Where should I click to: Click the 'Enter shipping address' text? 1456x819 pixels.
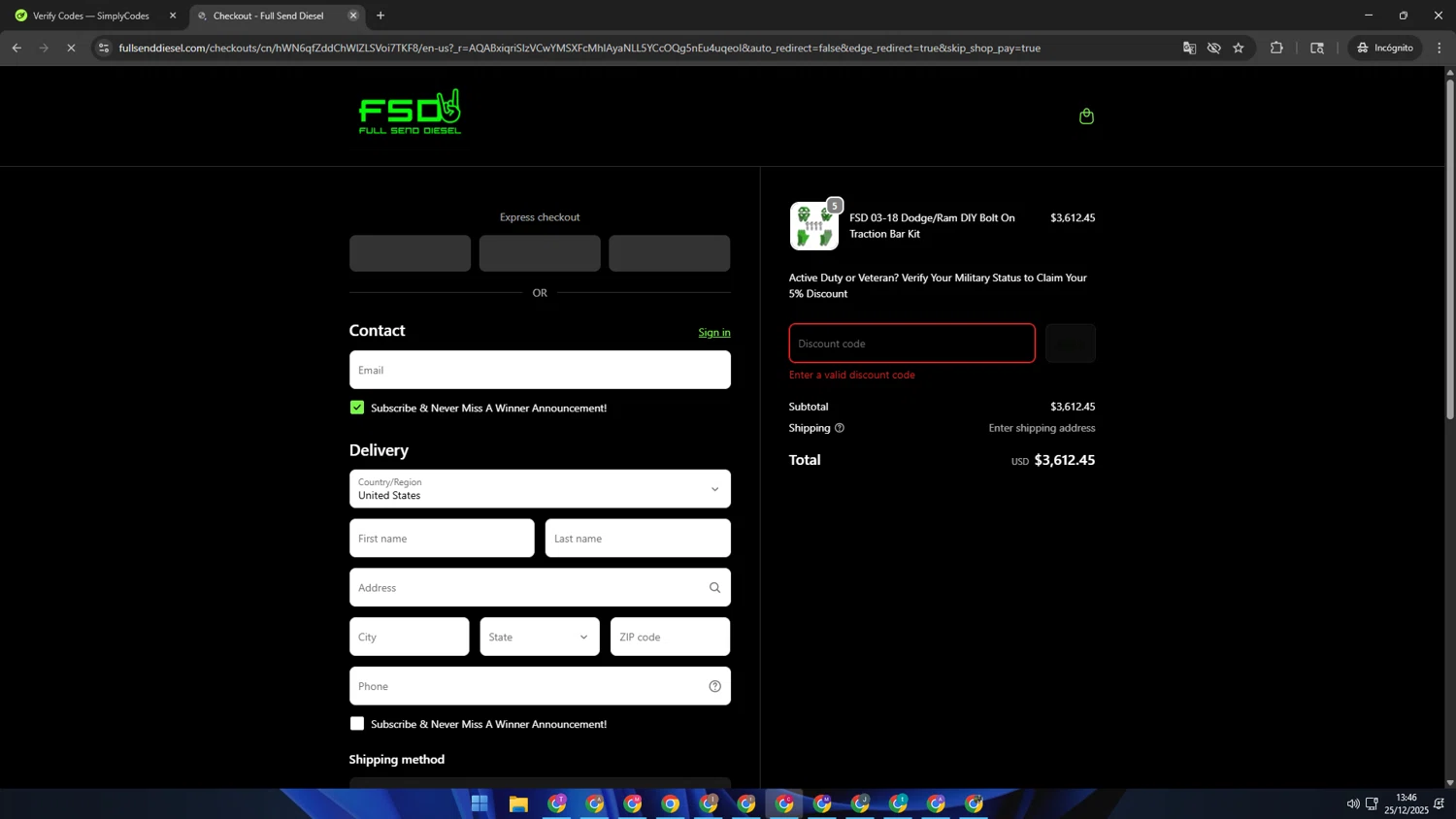(1042, 428)
